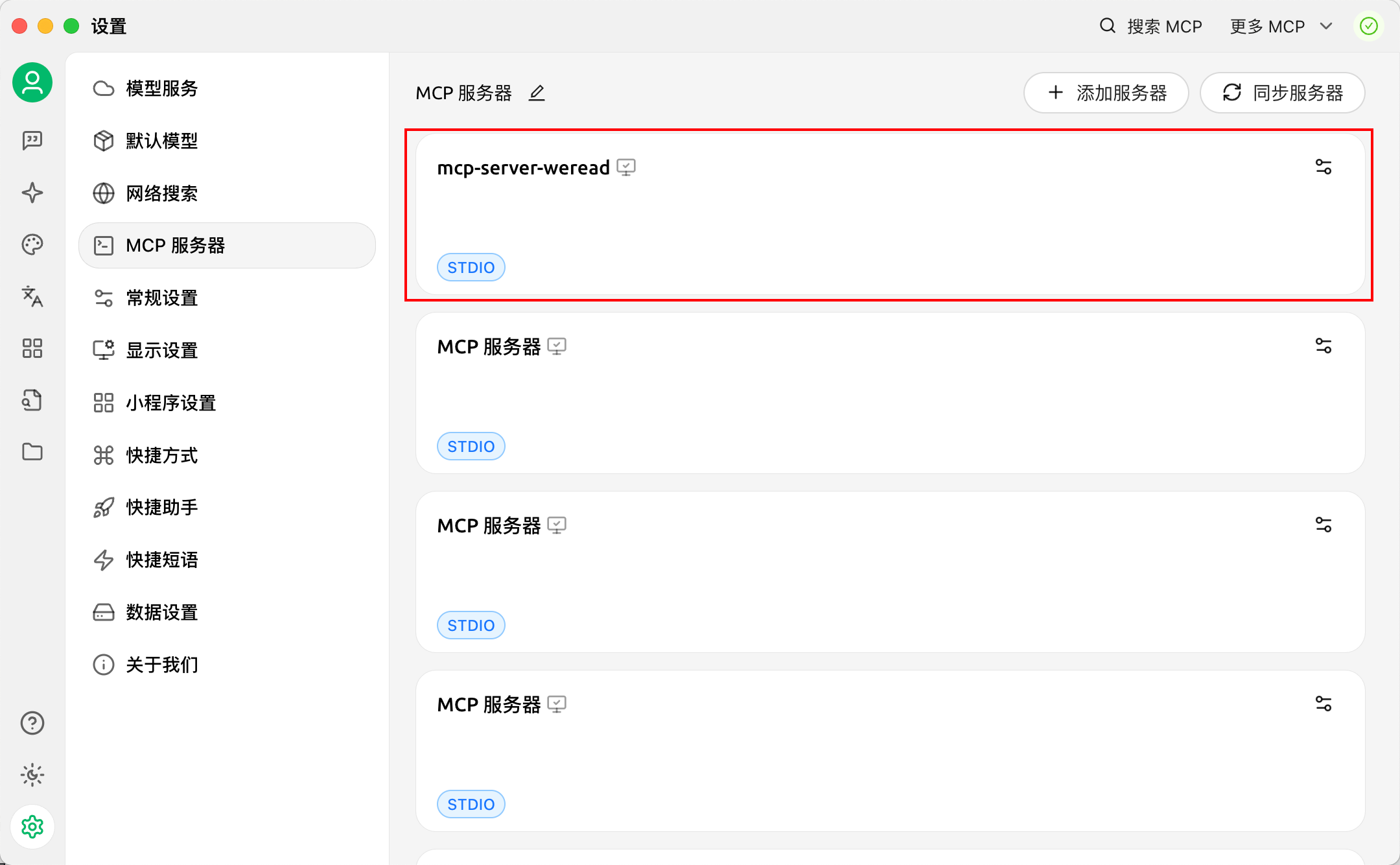Click the 同步服务器 button
The width and height of the screenshot is (1400, 865).
(1282, 93)
